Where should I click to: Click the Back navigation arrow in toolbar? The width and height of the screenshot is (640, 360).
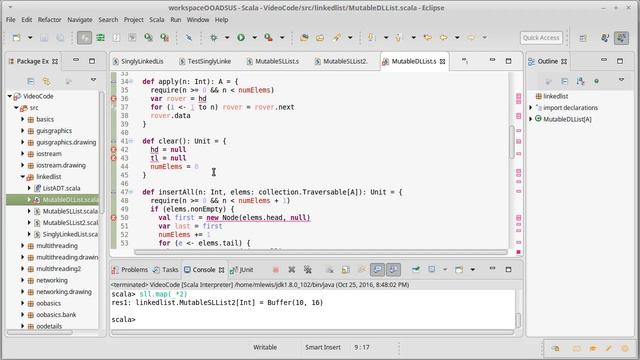click(x=443, y=38)
